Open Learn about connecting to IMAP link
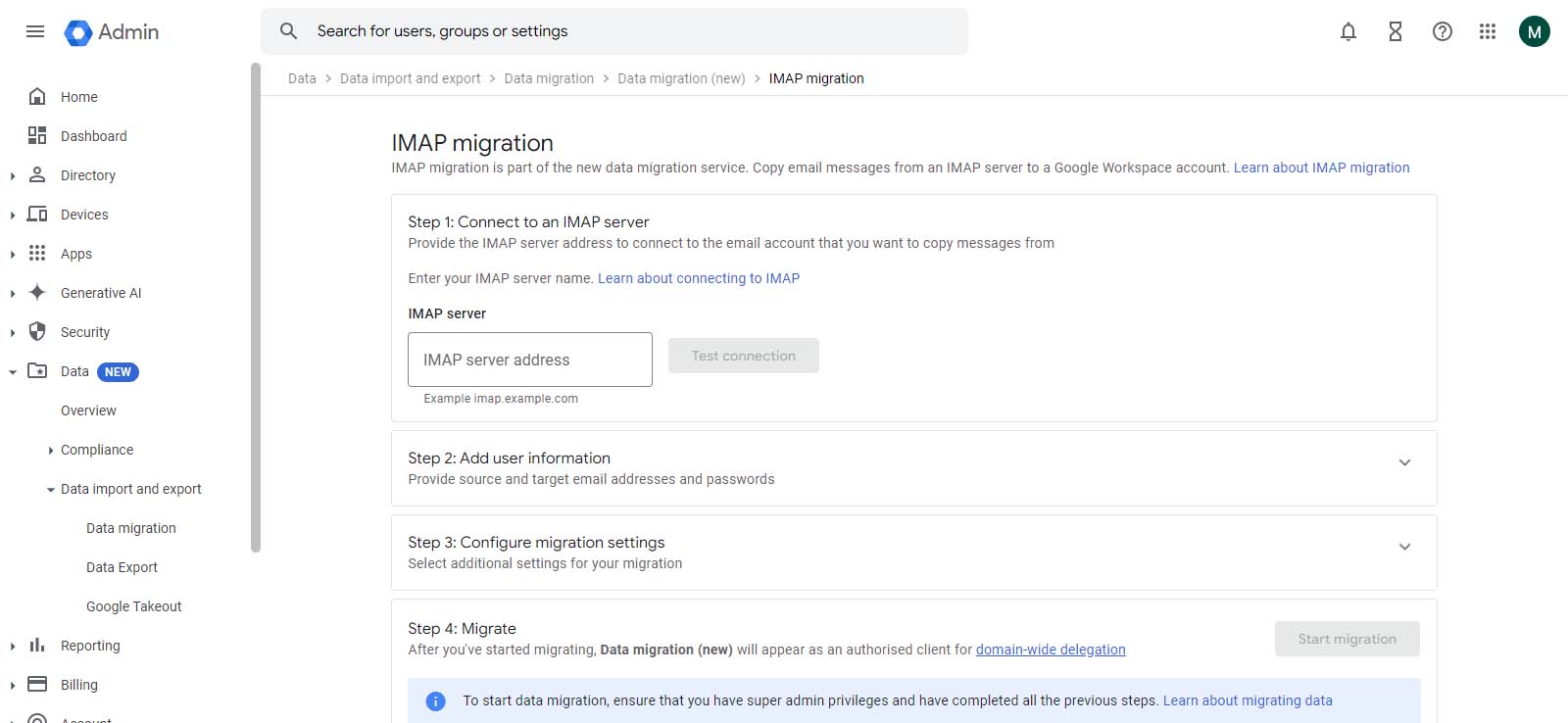 point(699,278)
